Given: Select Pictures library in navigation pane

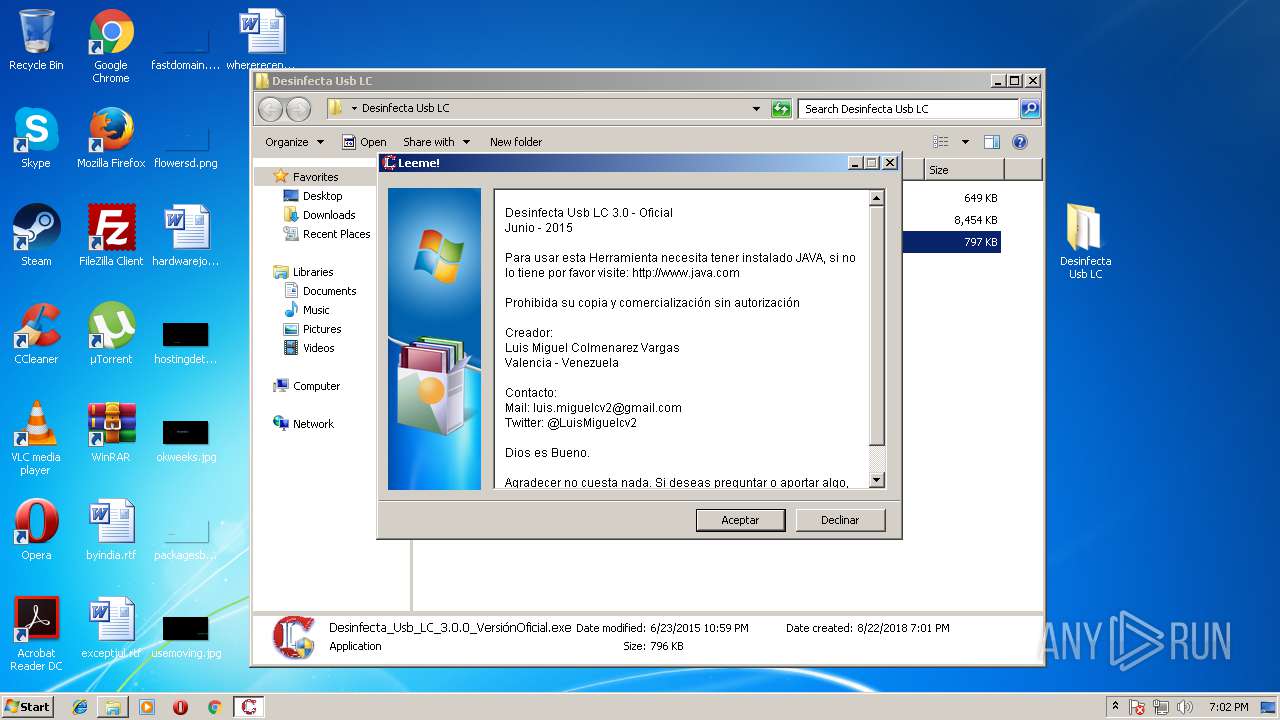Looking at the screenshot, I should pos(313,329).
